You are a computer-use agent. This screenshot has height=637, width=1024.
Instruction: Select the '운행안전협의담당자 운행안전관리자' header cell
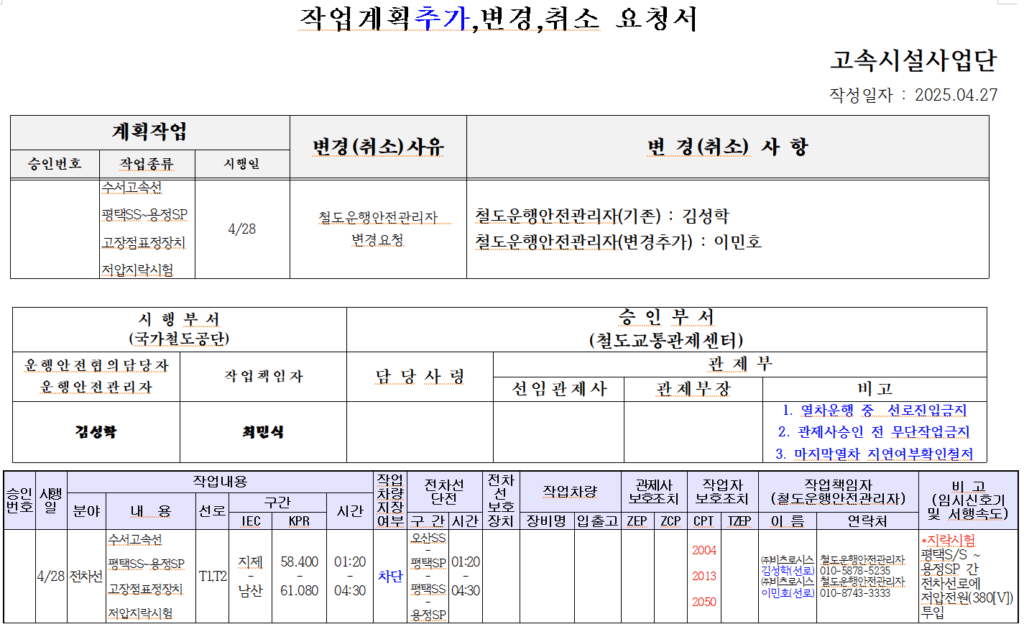[96, 376]
